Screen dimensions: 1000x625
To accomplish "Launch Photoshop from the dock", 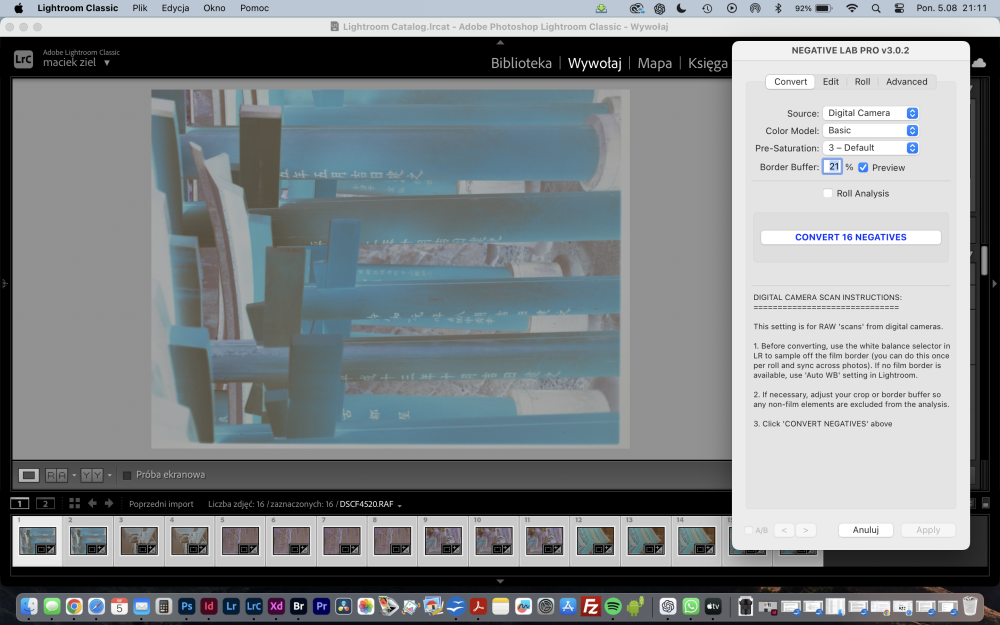I will pos(186,606).
